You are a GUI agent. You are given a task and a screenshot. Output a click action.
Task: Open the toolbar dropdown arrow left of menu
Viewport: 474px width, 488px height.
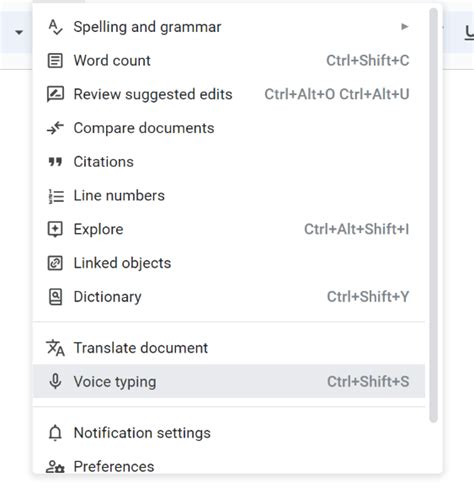click(19, 32)
